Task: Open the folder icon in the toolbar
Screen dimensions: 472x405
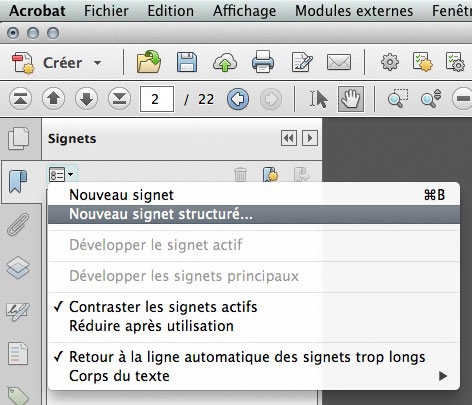Action: 149,62
